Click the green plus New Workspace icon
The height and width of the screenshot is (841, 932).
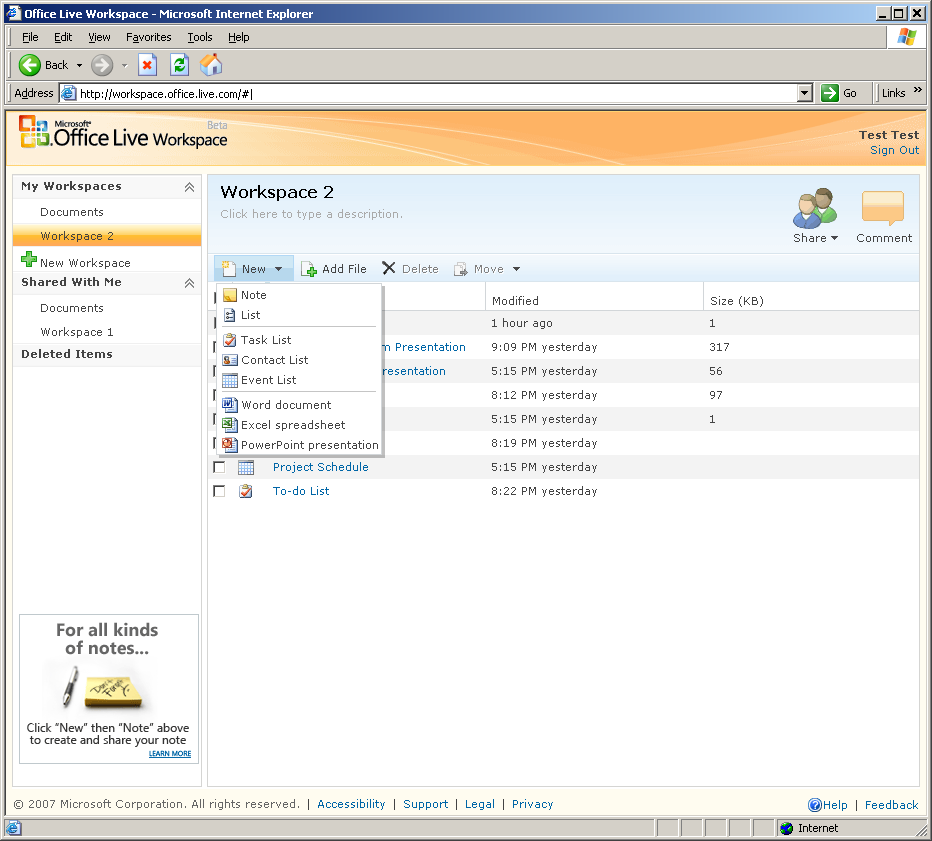29,260
